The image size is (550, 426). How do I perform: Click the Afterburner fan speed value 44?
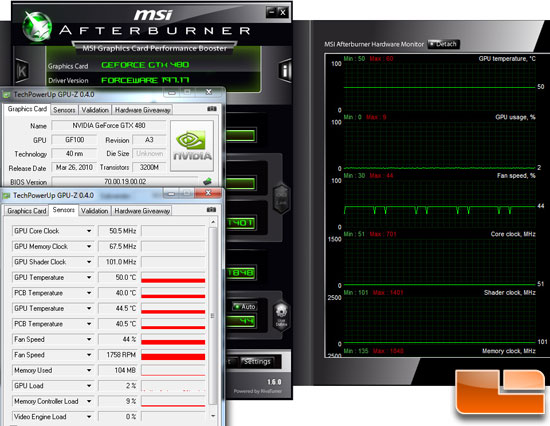[241, 321]
